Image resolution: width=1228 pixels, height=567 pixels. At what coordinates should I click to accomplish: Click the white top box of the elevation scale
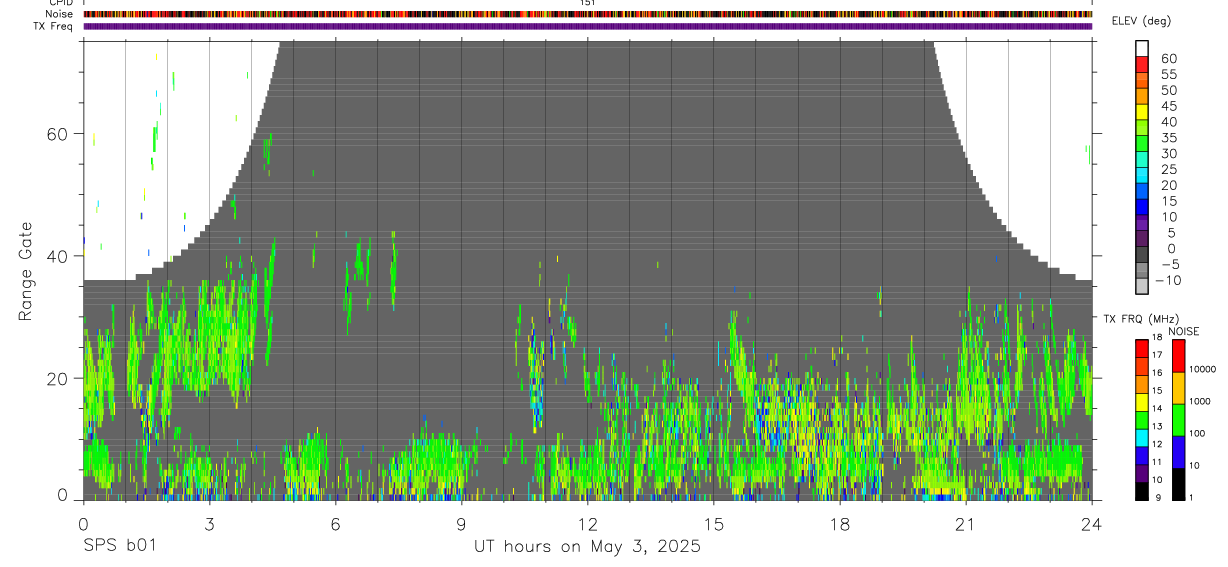(x=1142, y=47)
